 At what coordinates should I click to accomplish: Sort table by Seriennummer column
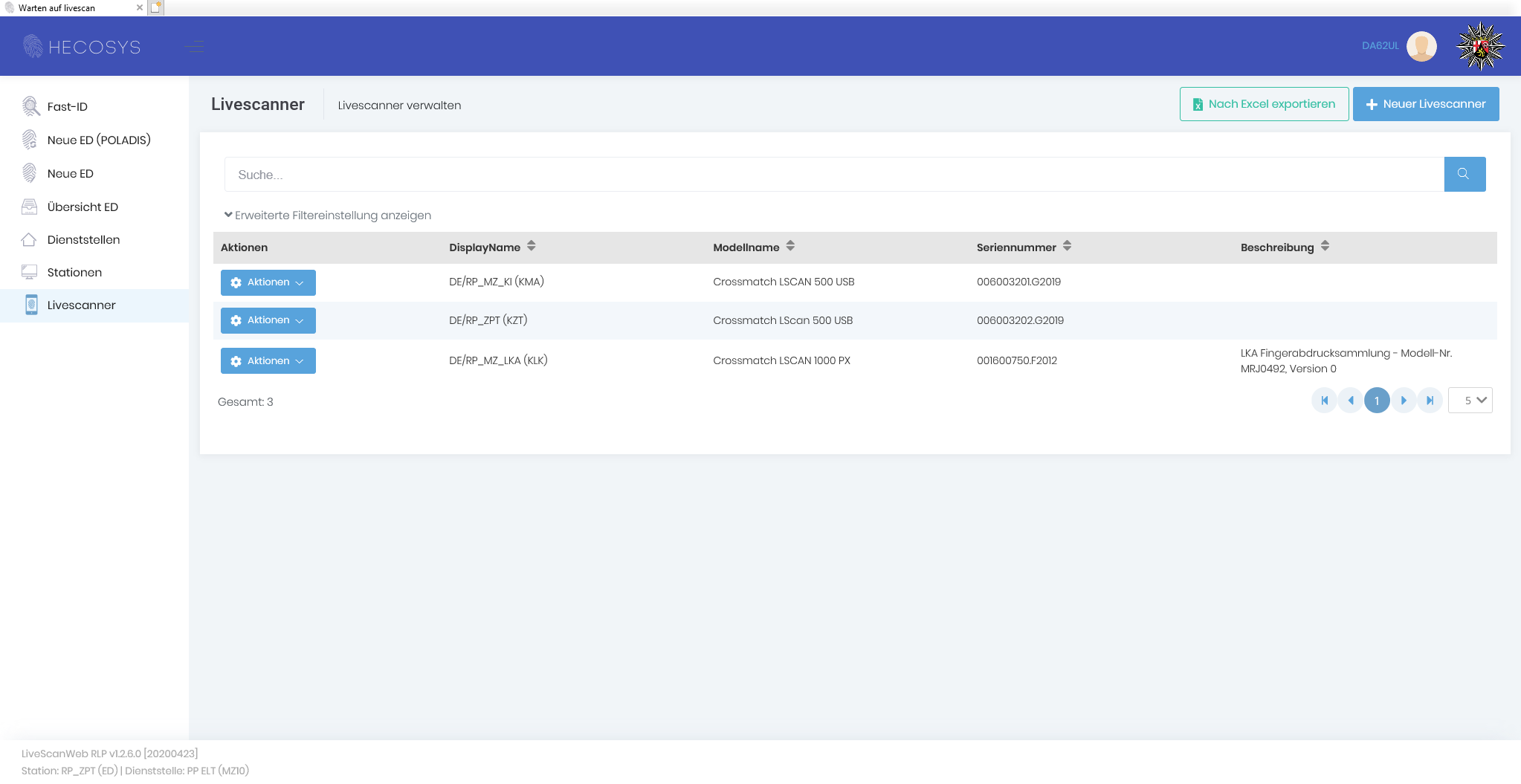(x=1067, y=247)
